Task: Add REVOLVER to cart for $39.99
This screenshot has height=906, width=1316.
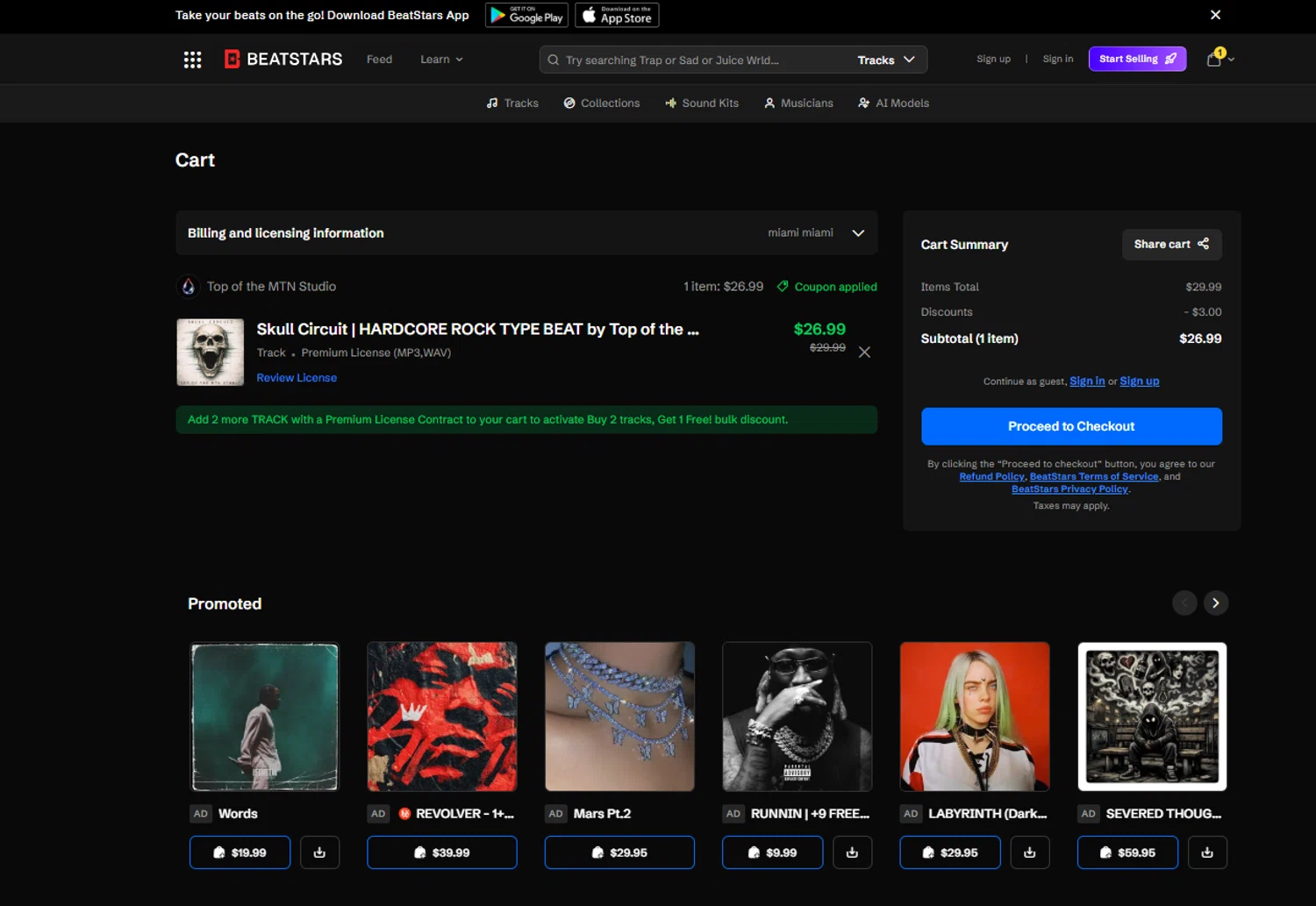Action: point(442,852)
